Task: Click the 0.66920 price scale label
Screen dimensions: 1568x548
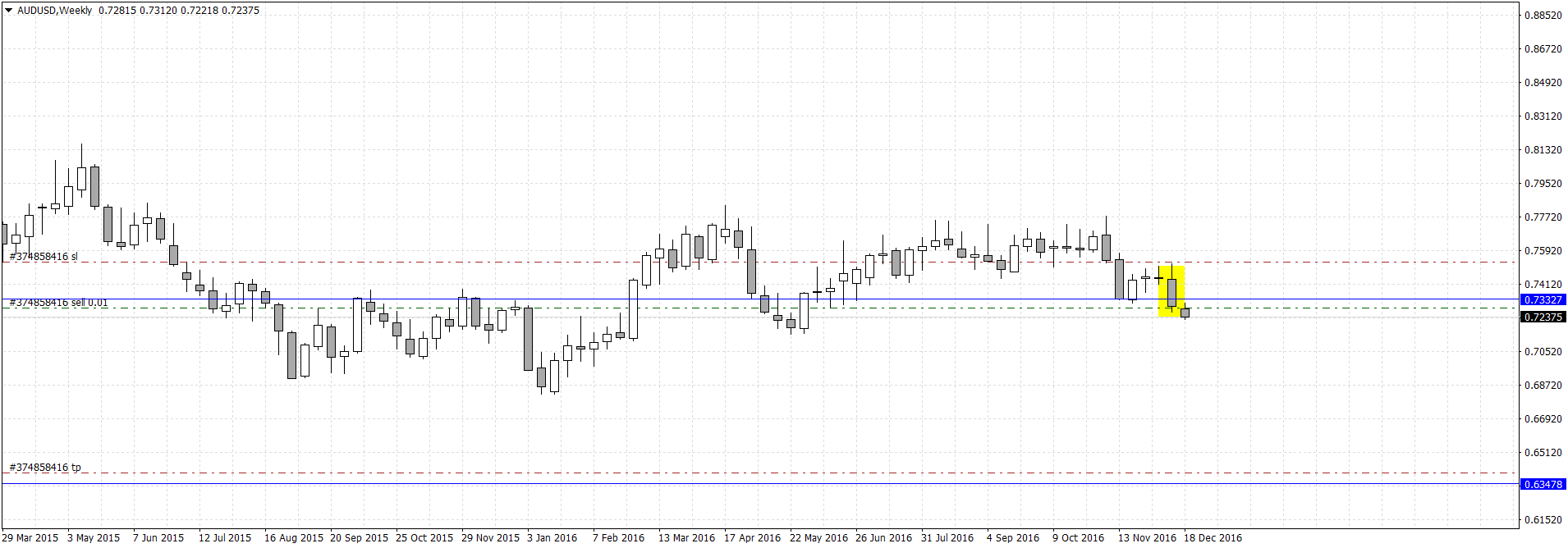Action: [x=1543, y=419]
